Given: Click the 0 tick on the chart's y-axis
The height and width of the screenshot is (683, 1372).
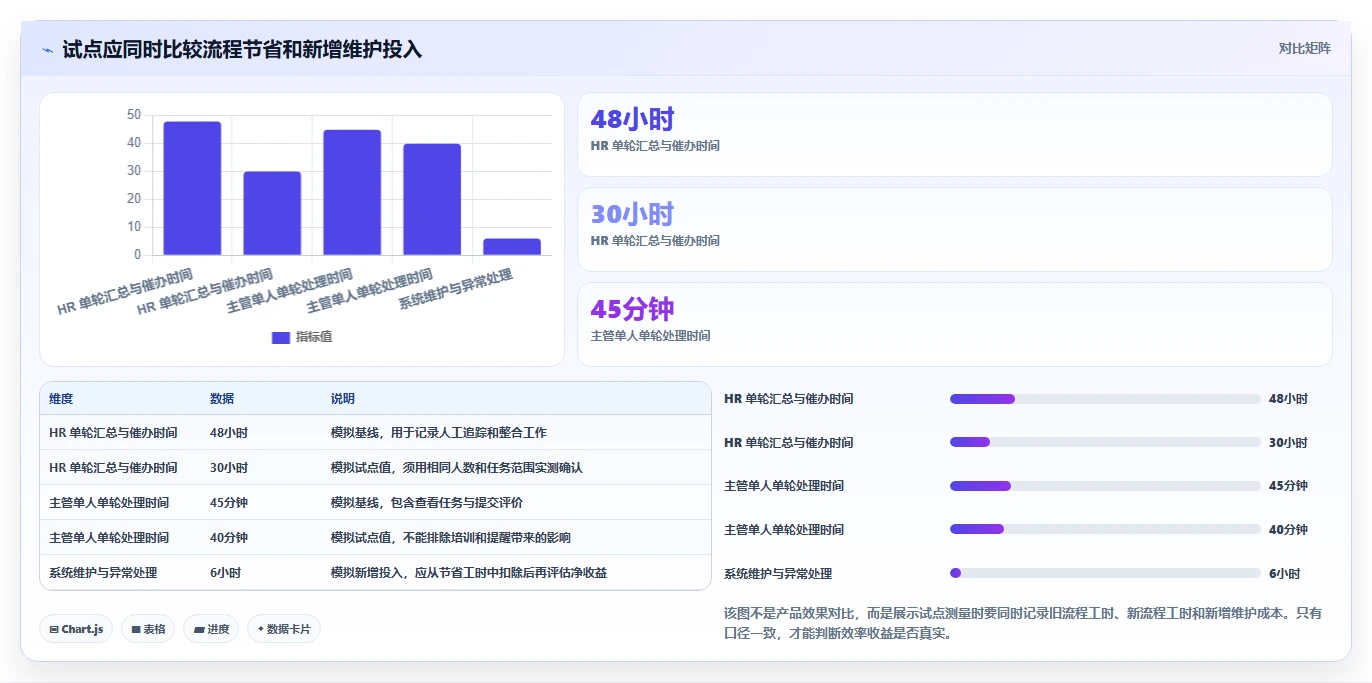Looking at the screenshot, I should pyautogui.click(x=138, y=254).
